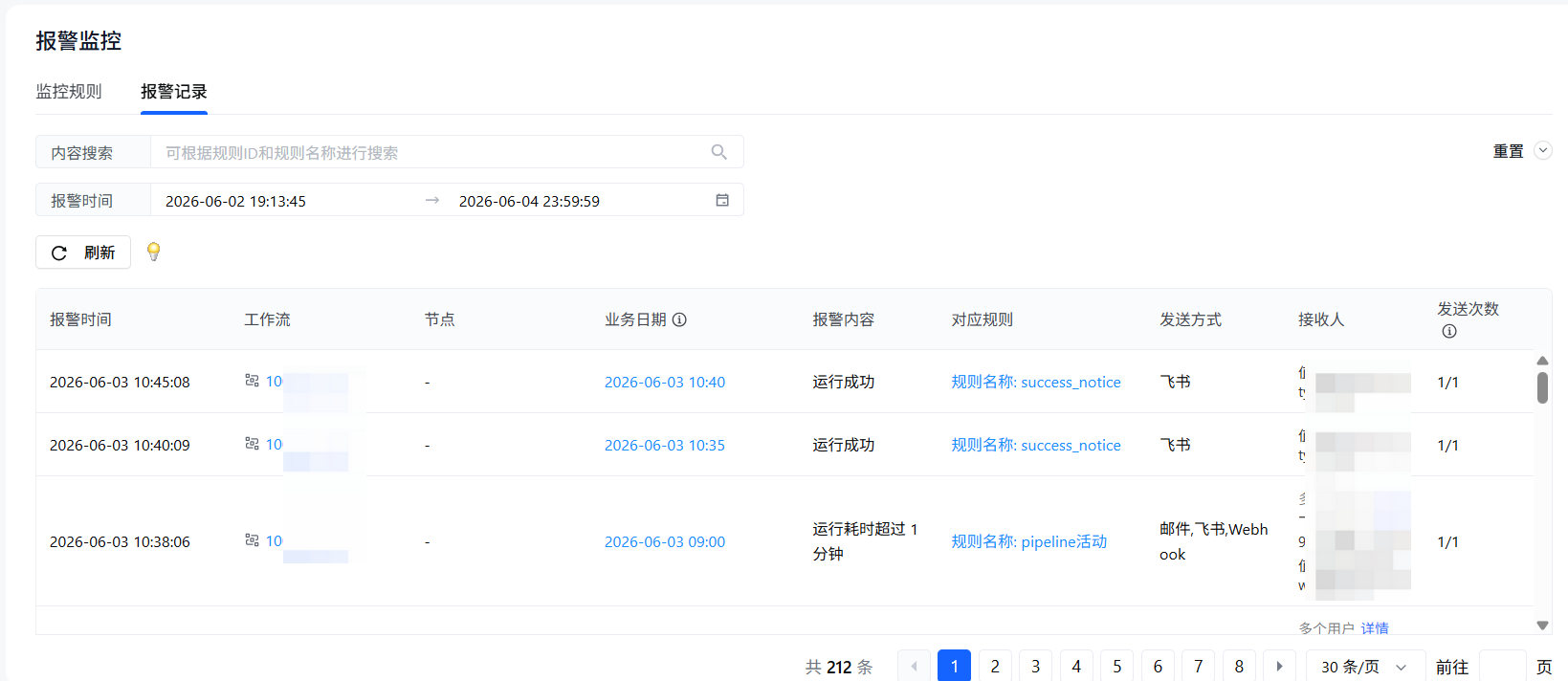Screen dimensions: 1568x681
Task: Select page 6 in pagination
Action: [1158, 667]
